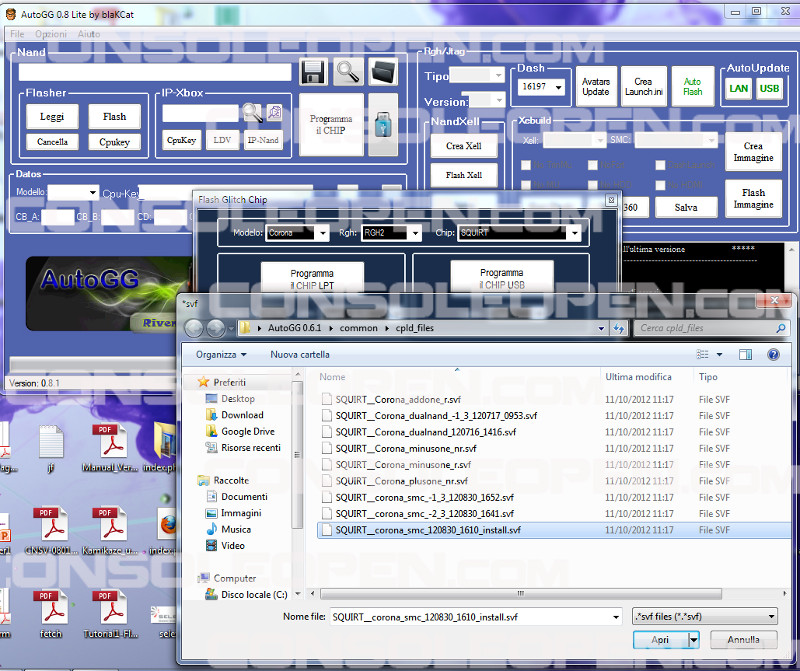Click the Apri button
Viewport: 800px width, 671px height.
click(x=660, y=640)
